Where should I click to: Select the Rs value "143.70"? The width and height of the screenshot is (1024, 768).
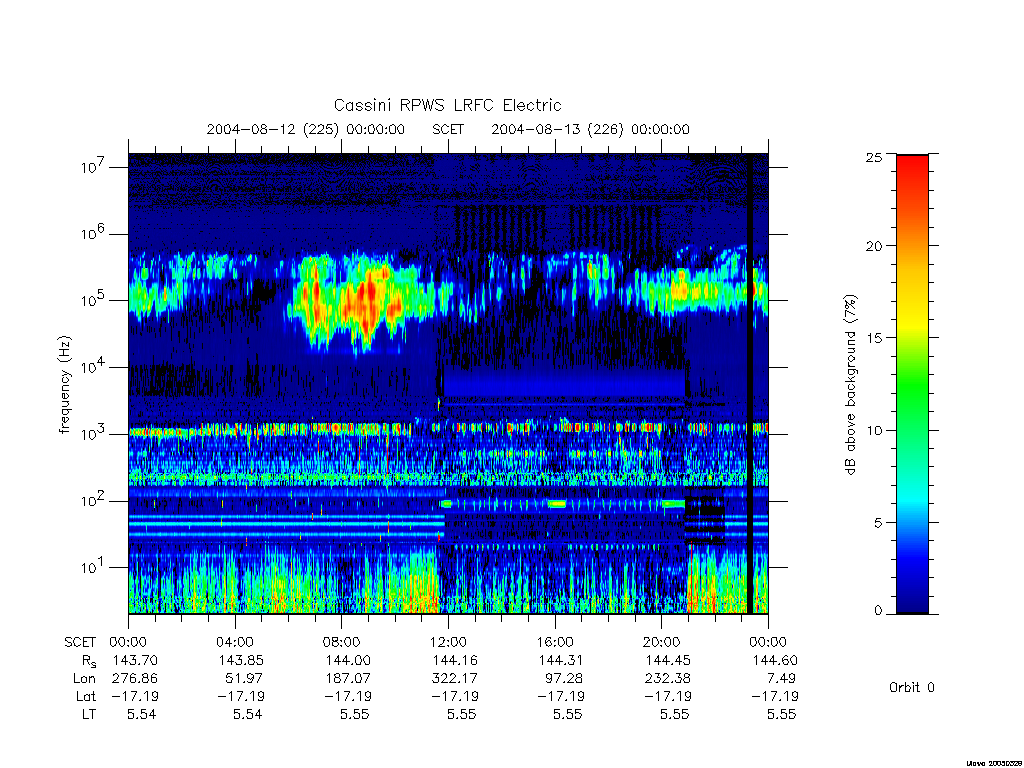pyautogui.click(x=135, y=660)
